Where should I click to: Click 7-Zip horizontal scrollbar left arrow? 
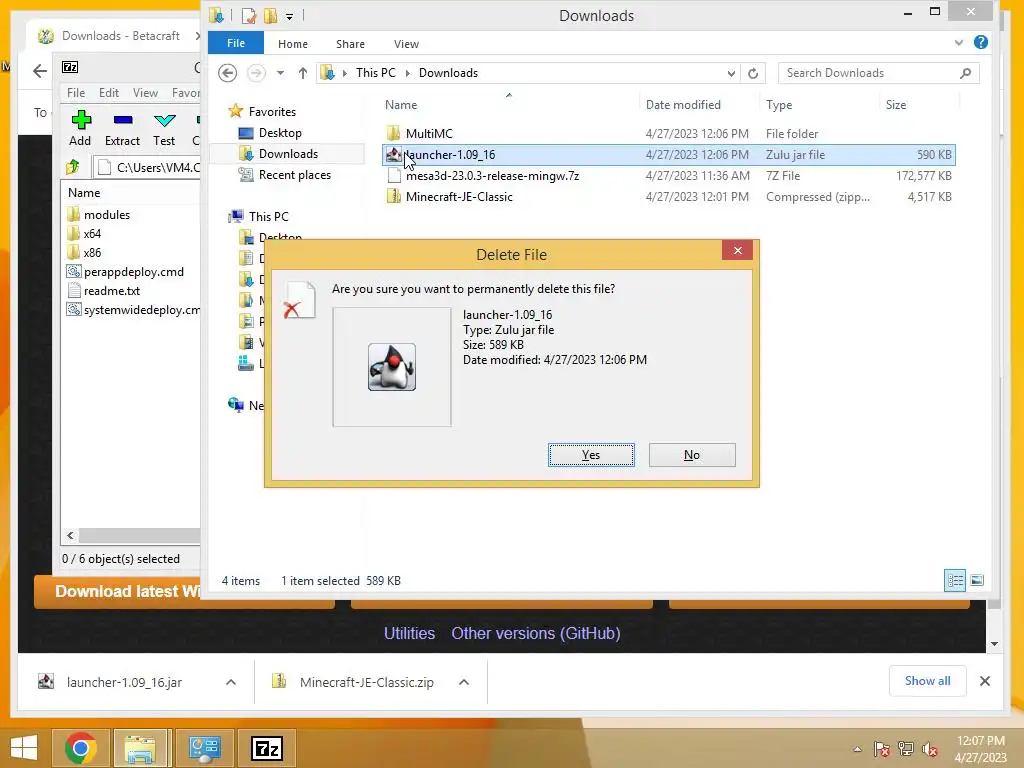coord(71,536)
